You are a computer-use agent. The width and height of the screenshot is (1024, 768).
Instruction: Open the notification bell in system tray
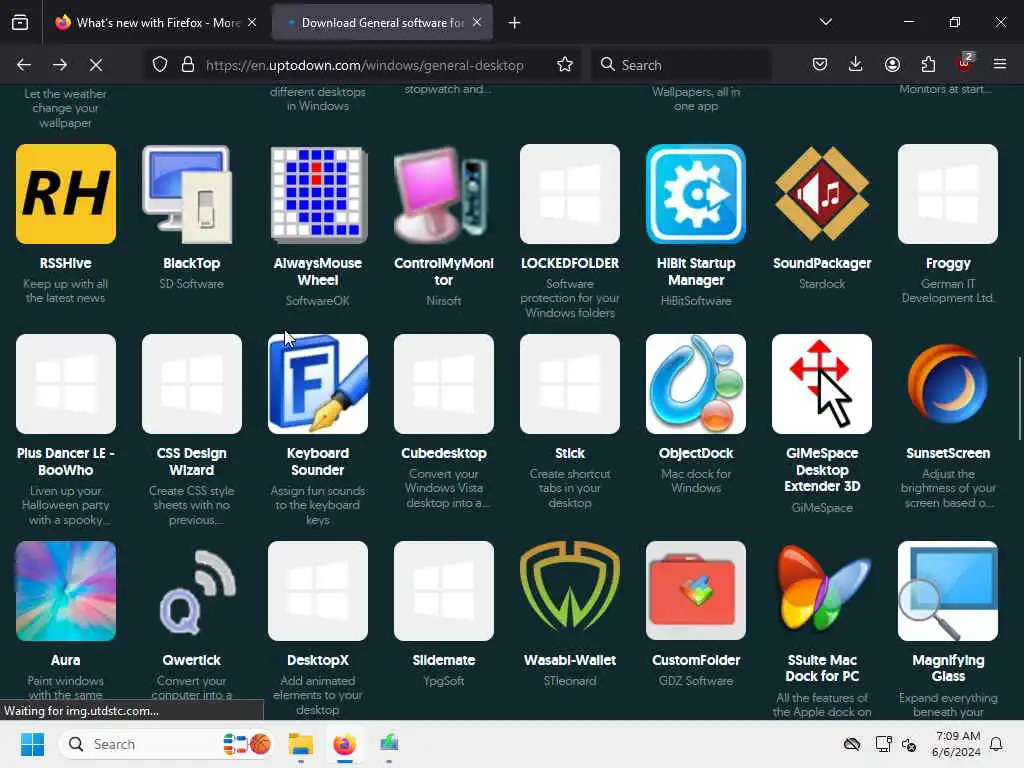pos(997,744)
